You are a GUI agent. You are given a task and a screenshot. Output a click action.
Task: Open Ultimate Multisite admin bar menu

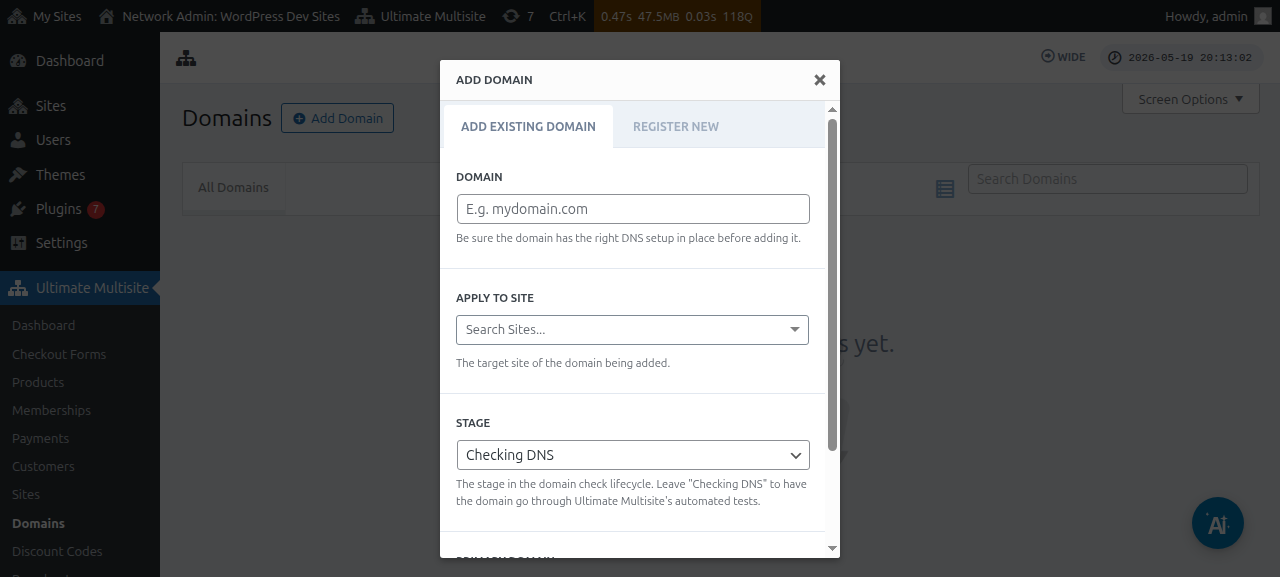point(420,16)
